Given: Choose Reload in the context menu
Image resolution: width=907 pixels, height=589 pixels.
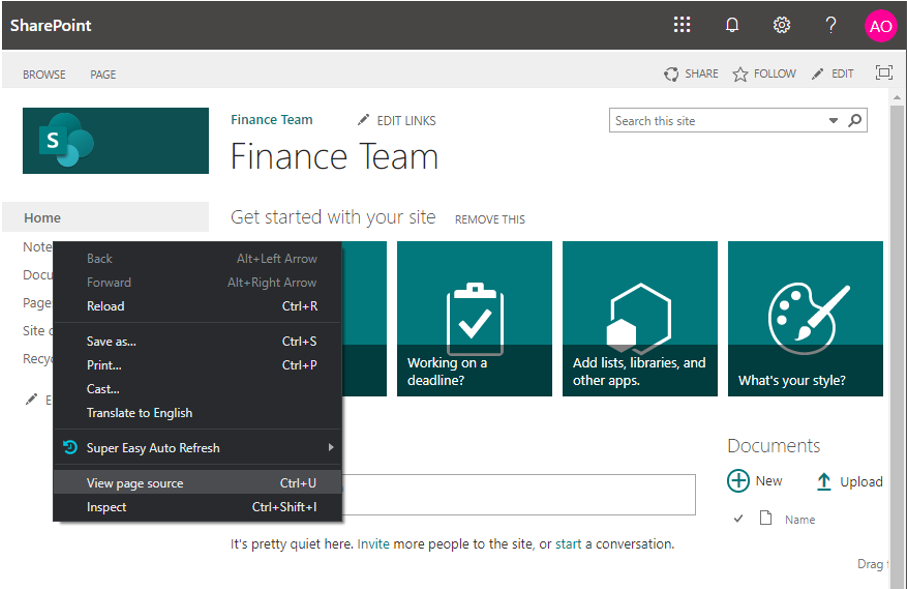Looking at the screenshot, I should [197, 306].
